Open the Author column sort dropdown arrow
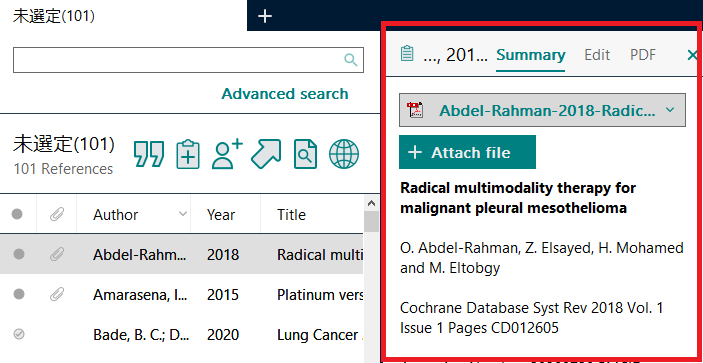The image size is (703, 363). [x=182, y=214]
